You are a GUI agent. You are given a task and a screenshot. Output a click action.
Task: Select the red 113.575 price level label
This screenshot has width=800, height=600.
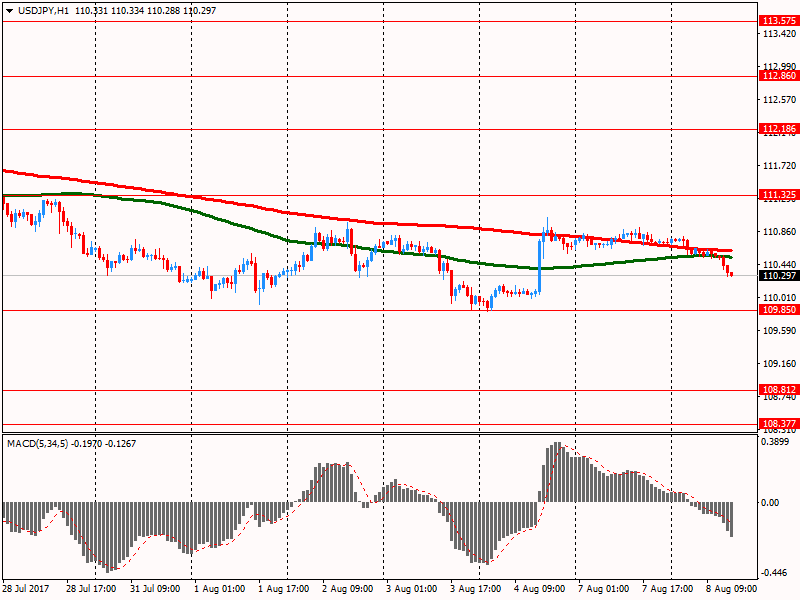779,21
